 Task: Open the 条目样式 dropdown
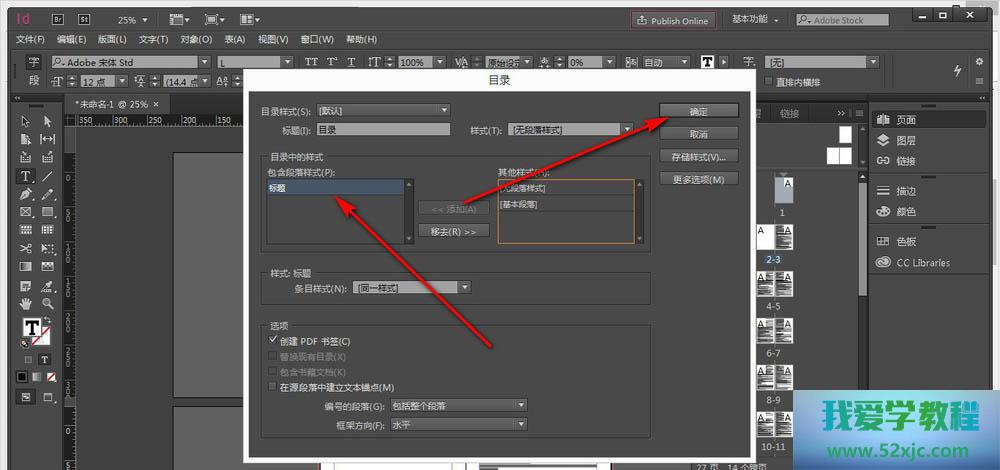click(411, 288)
